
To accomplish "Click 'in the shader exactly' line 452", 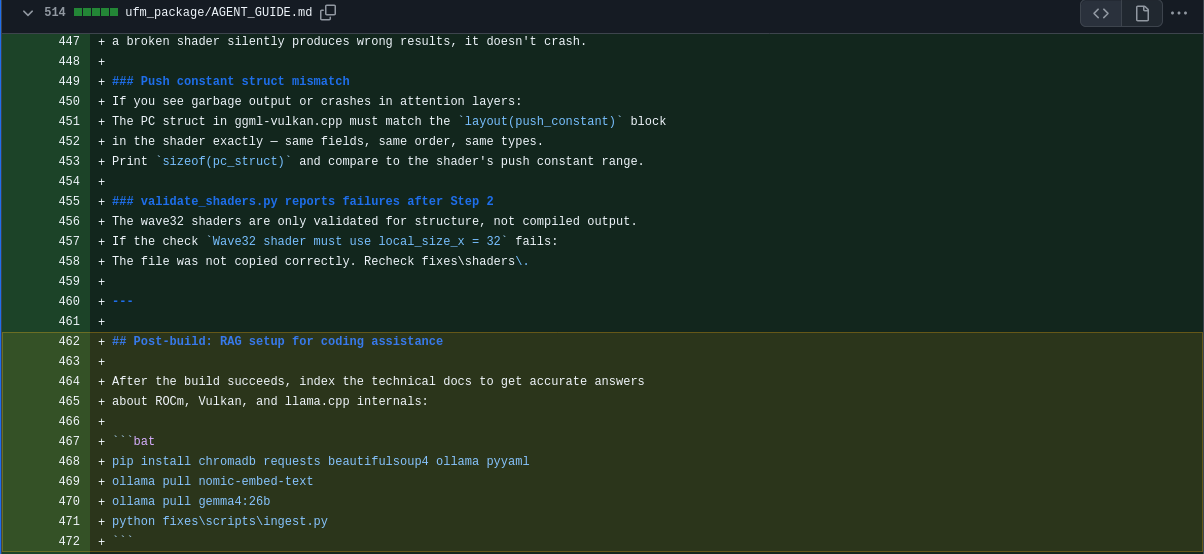I will [328, 142].
